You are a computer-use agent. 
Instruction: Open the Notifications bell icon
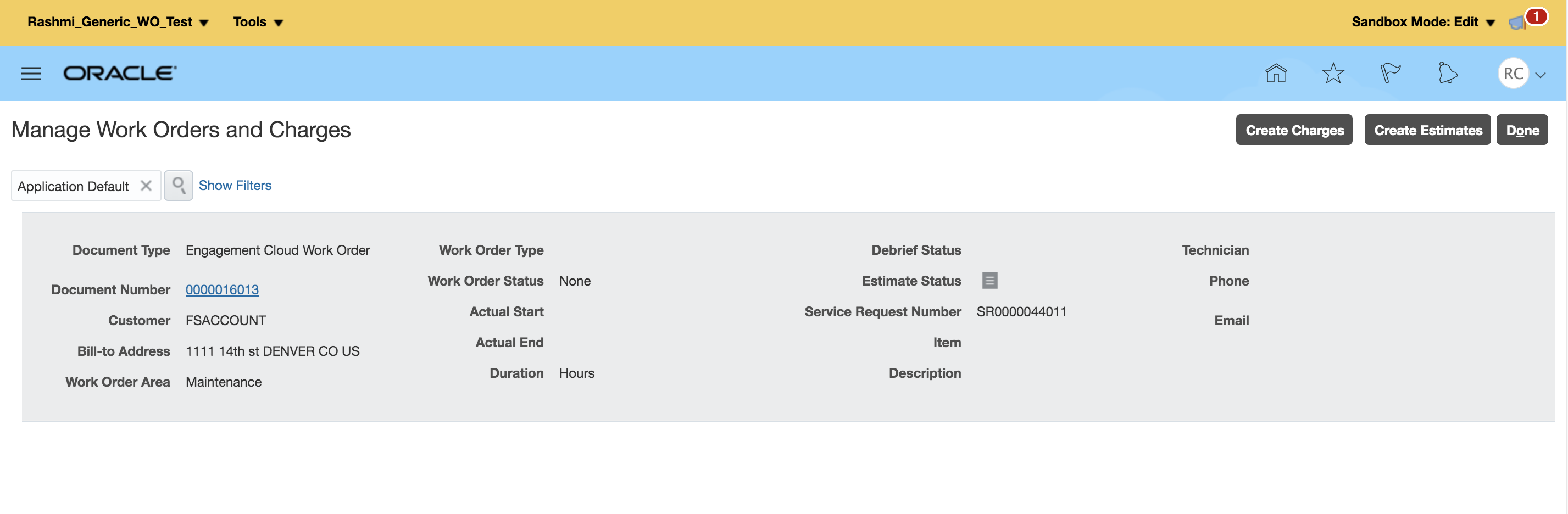1448,74
